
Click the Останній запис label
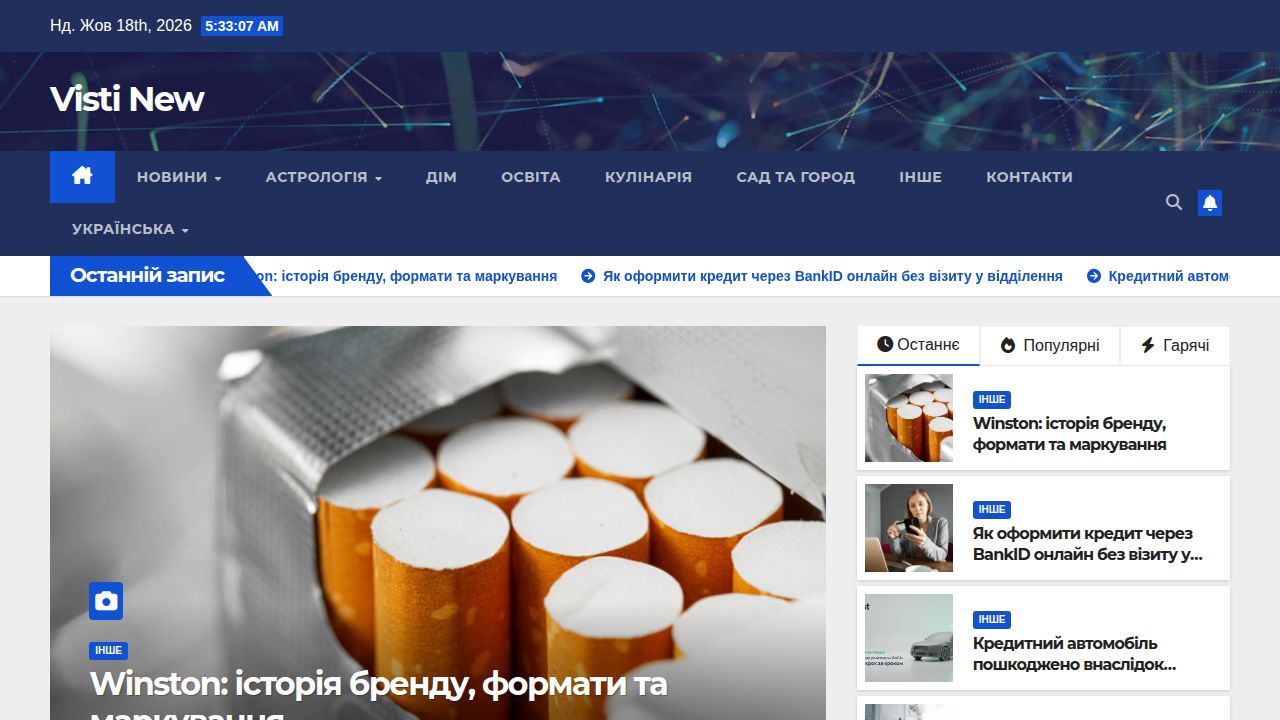(148, 275)
